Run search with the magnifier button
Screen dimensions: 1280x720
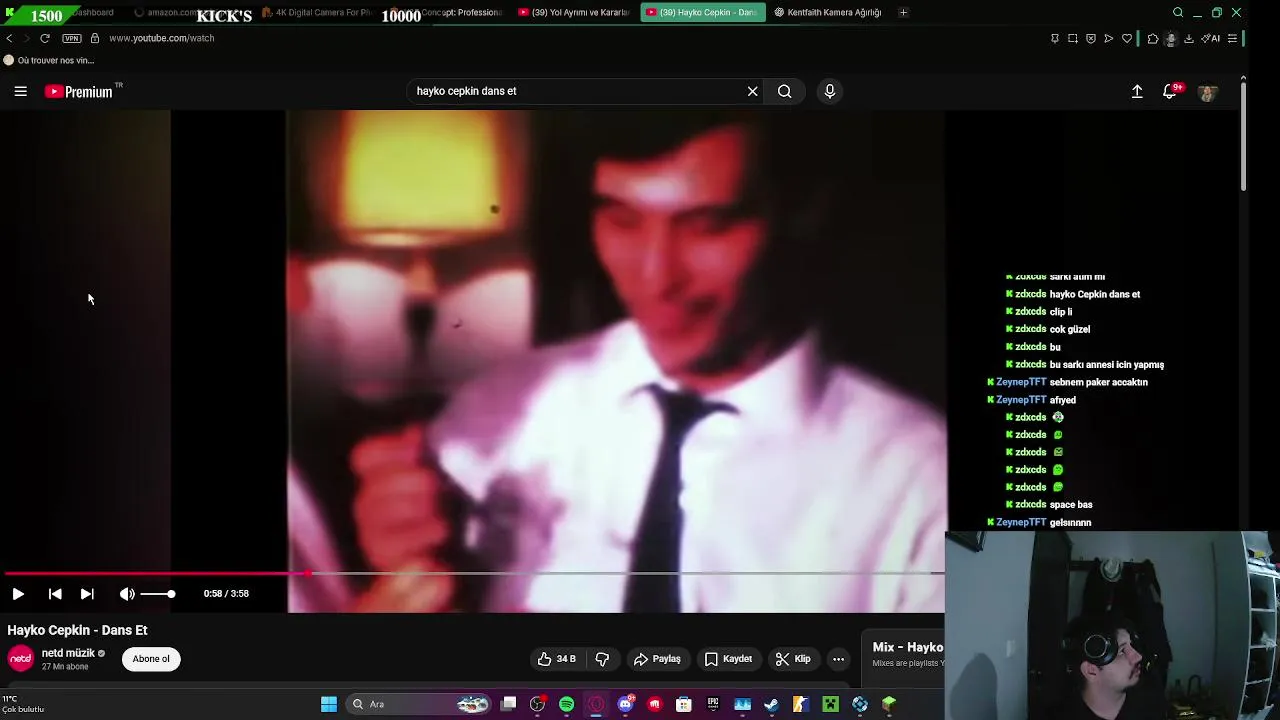click(785, 91)
